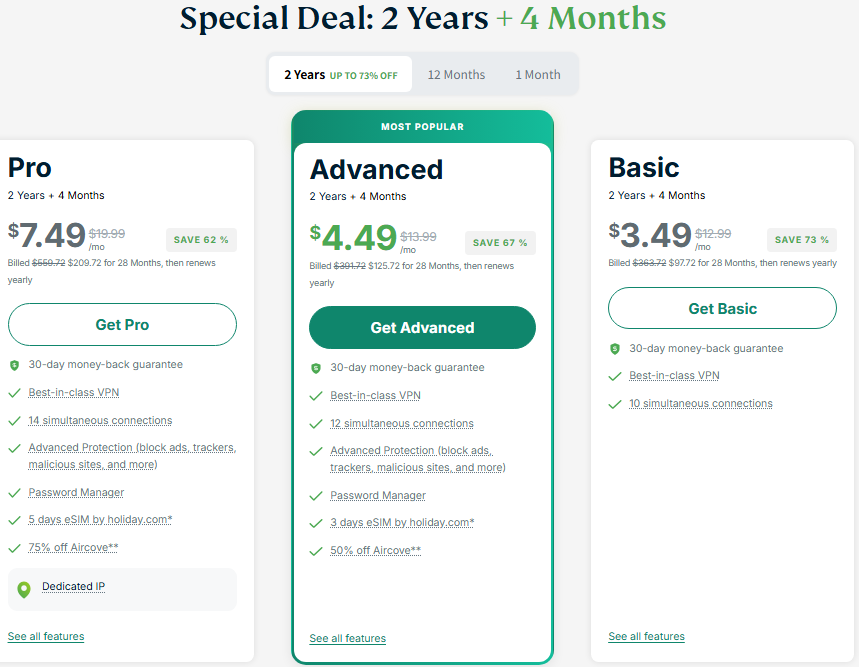Click the Dedicated IP location pin icon
Viewport: 859px width, 667px height.
(x=23, y=589)
